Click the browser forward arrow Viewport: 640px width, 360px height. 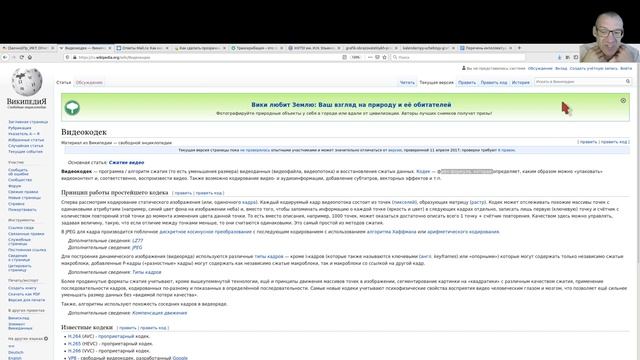click(x=13, y=58)
